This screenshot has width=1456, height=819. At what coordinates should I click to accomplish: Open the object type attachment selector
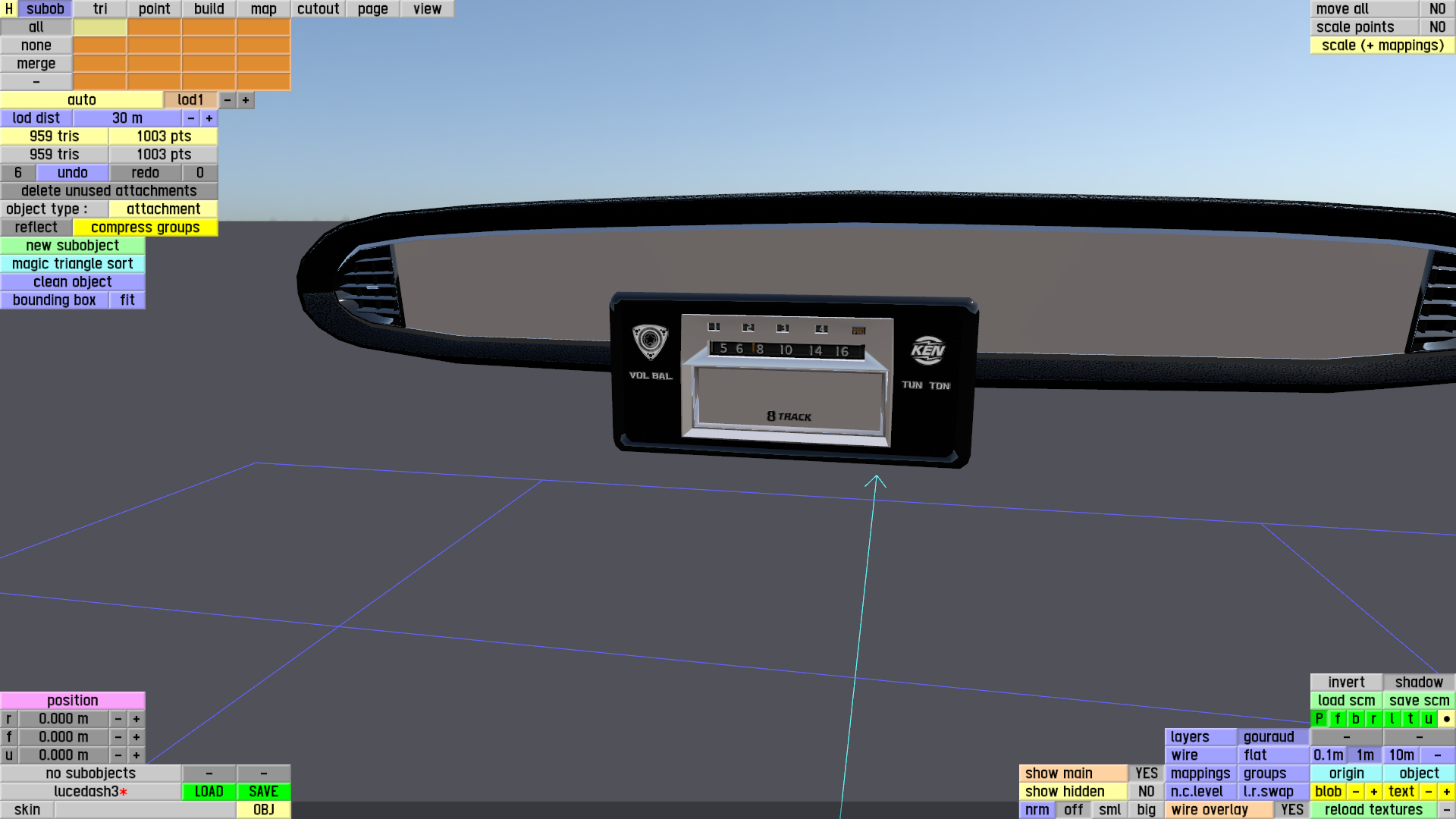click(x=163, y=209)
